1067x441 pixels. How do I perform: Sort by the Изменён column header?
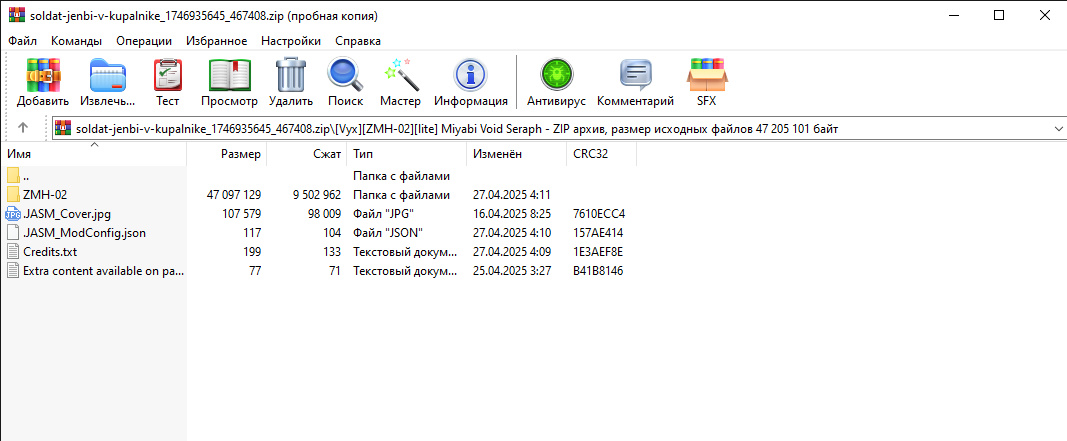coord(497,155)
